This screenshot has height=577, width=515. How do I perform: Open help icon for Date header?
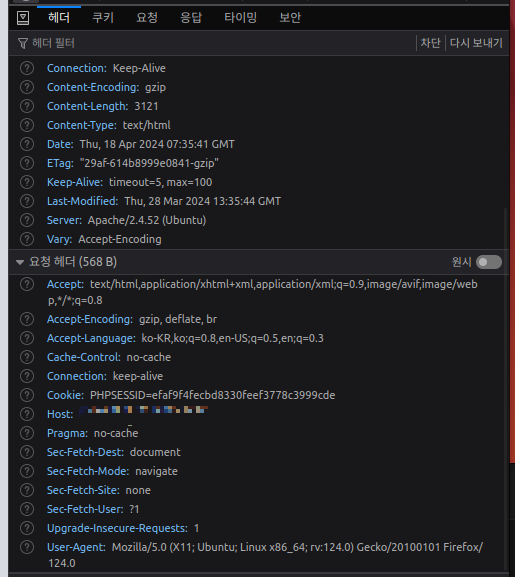point(27,144)
